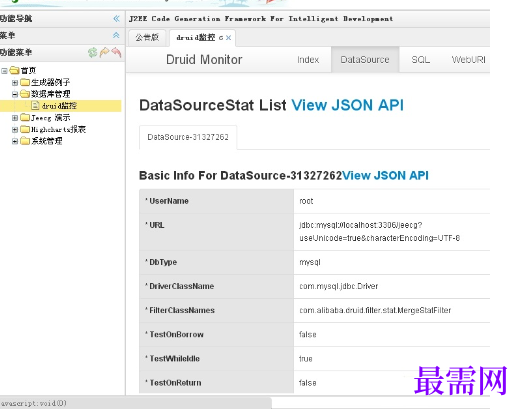Click the green refresh menu icon
Viewport: 526px width, 412px height.
tap(93, 52)
